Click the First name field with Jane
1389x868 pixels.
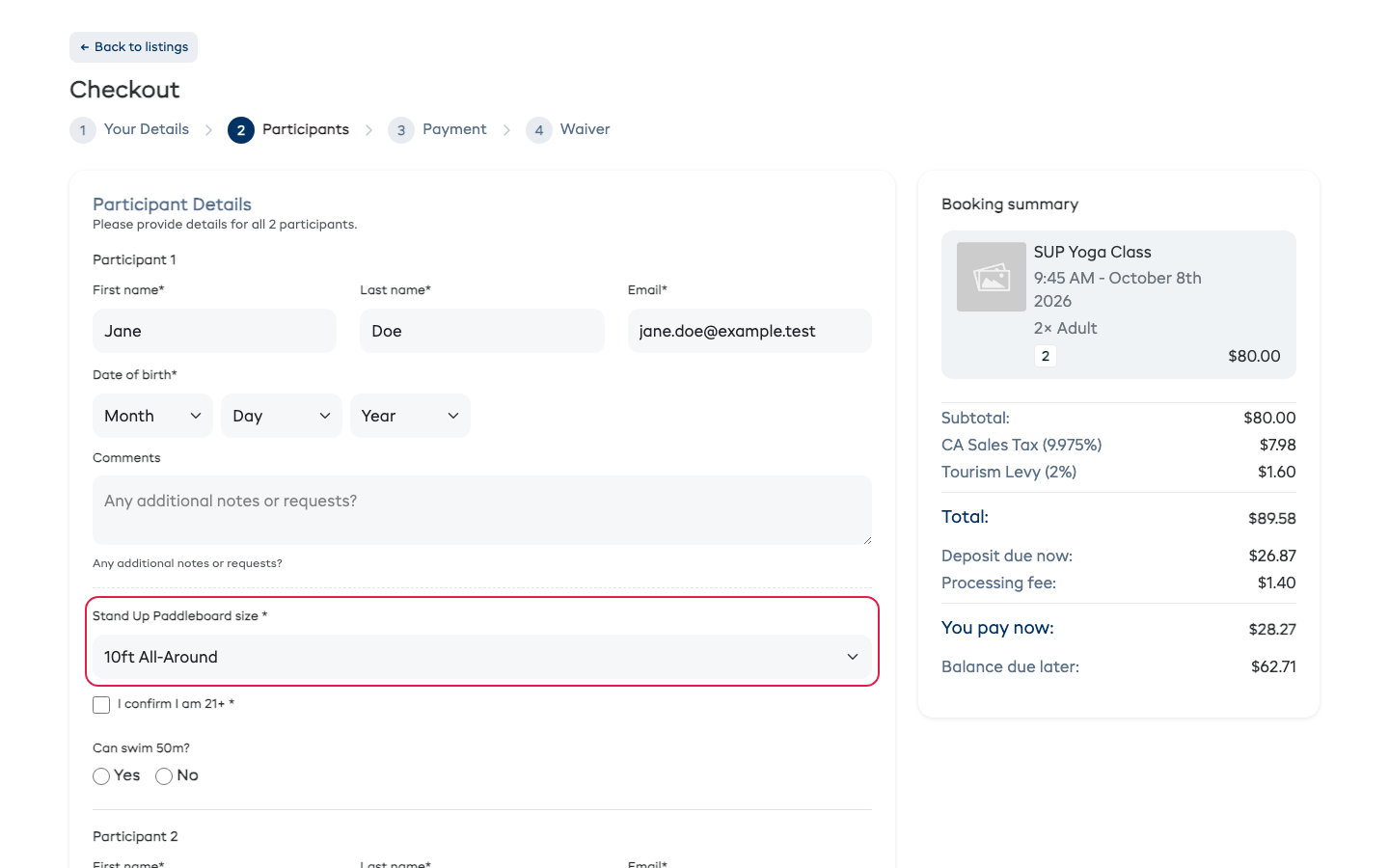[x=214, y=331]
